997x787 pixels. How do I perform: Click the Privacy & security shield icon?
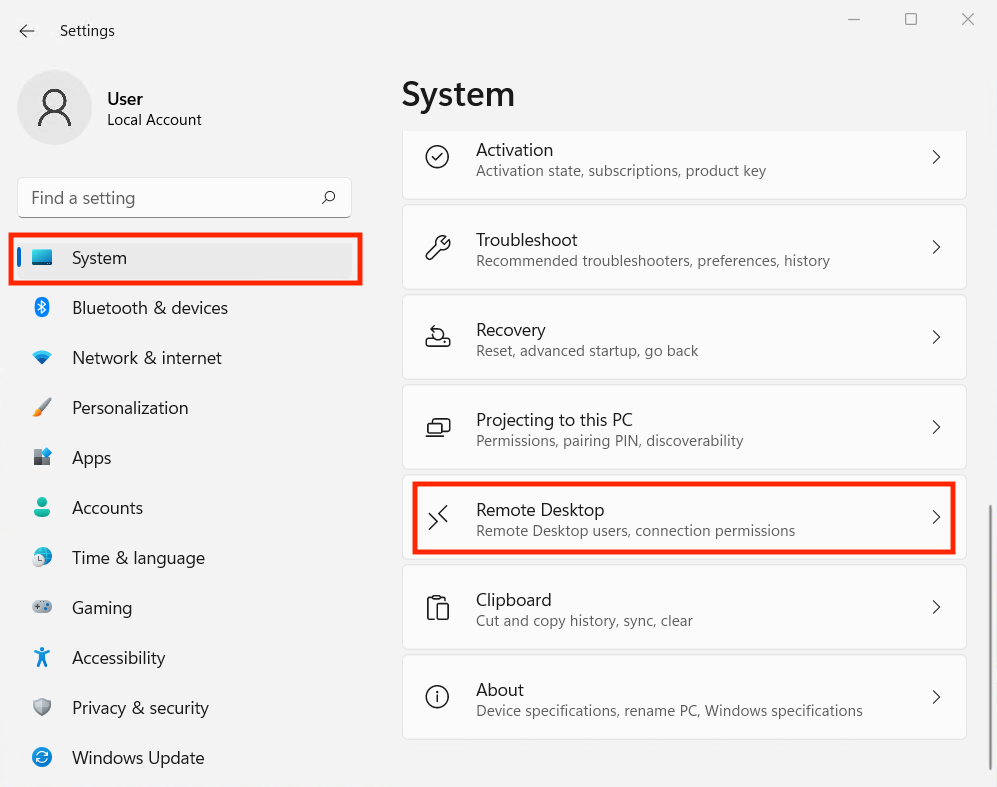click(42, 708)
